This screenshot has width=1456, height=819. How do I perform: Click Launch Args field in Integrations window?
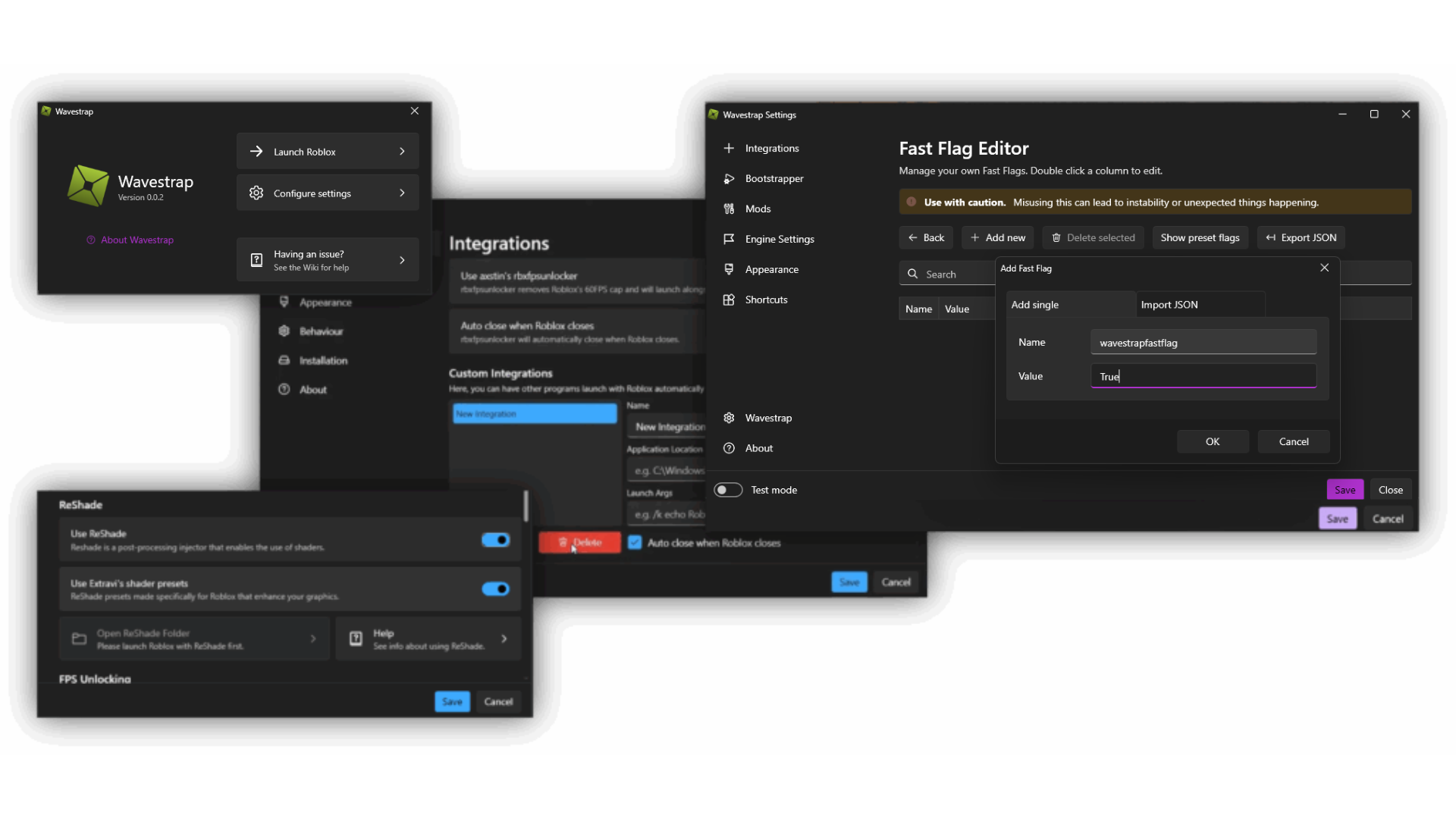pyautogui.click(x=667, y=514)
